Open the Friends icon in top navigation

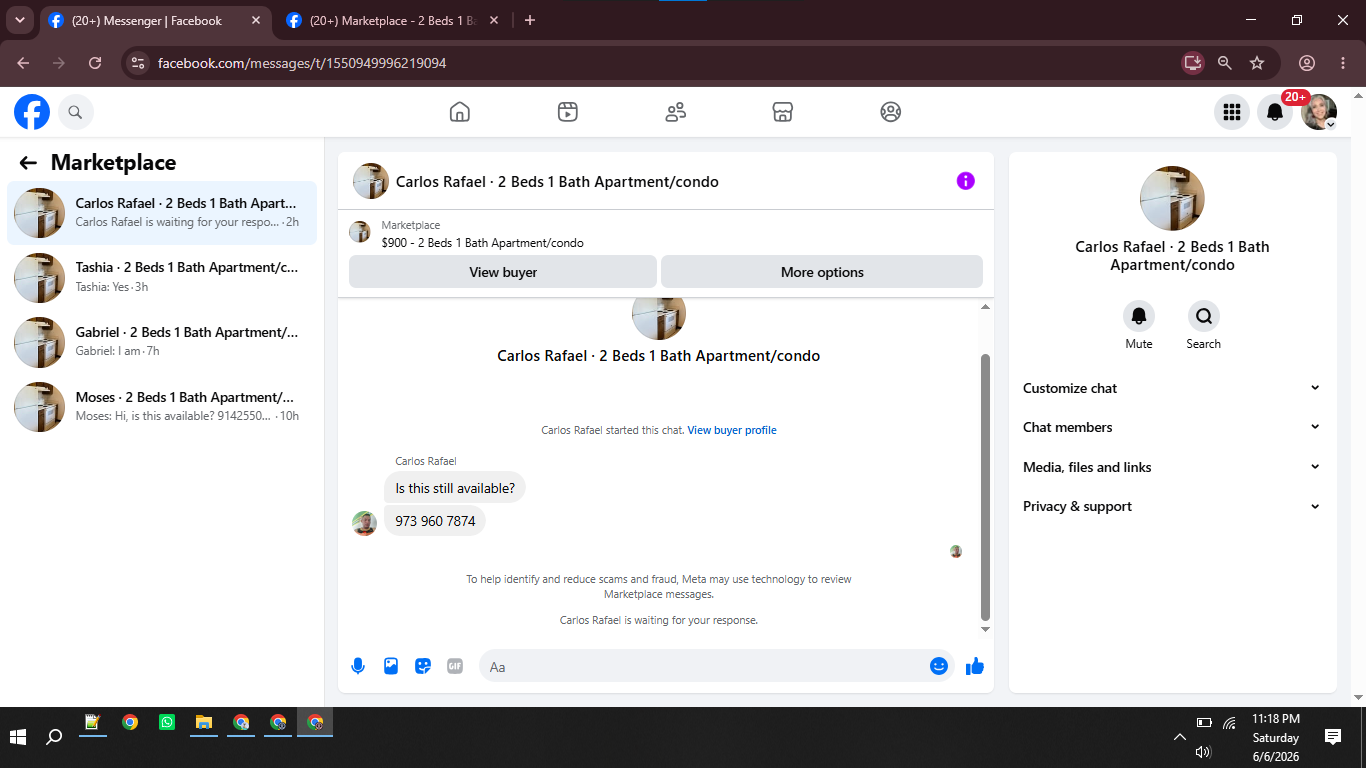click(676, 112)
